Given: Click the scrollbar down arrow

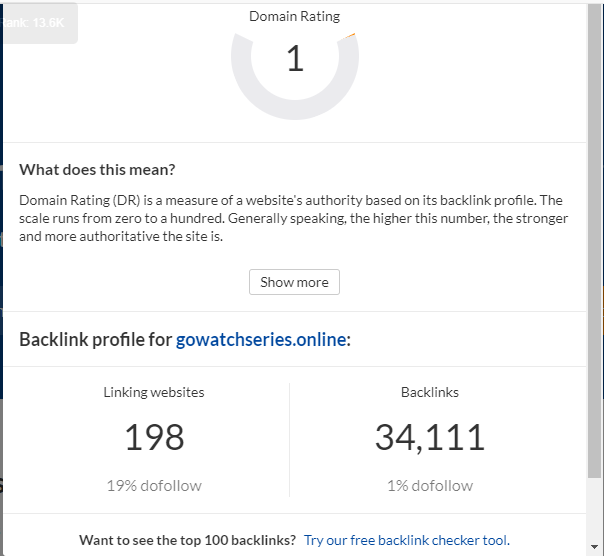Looking at the screenshot, I should point(594,547).
